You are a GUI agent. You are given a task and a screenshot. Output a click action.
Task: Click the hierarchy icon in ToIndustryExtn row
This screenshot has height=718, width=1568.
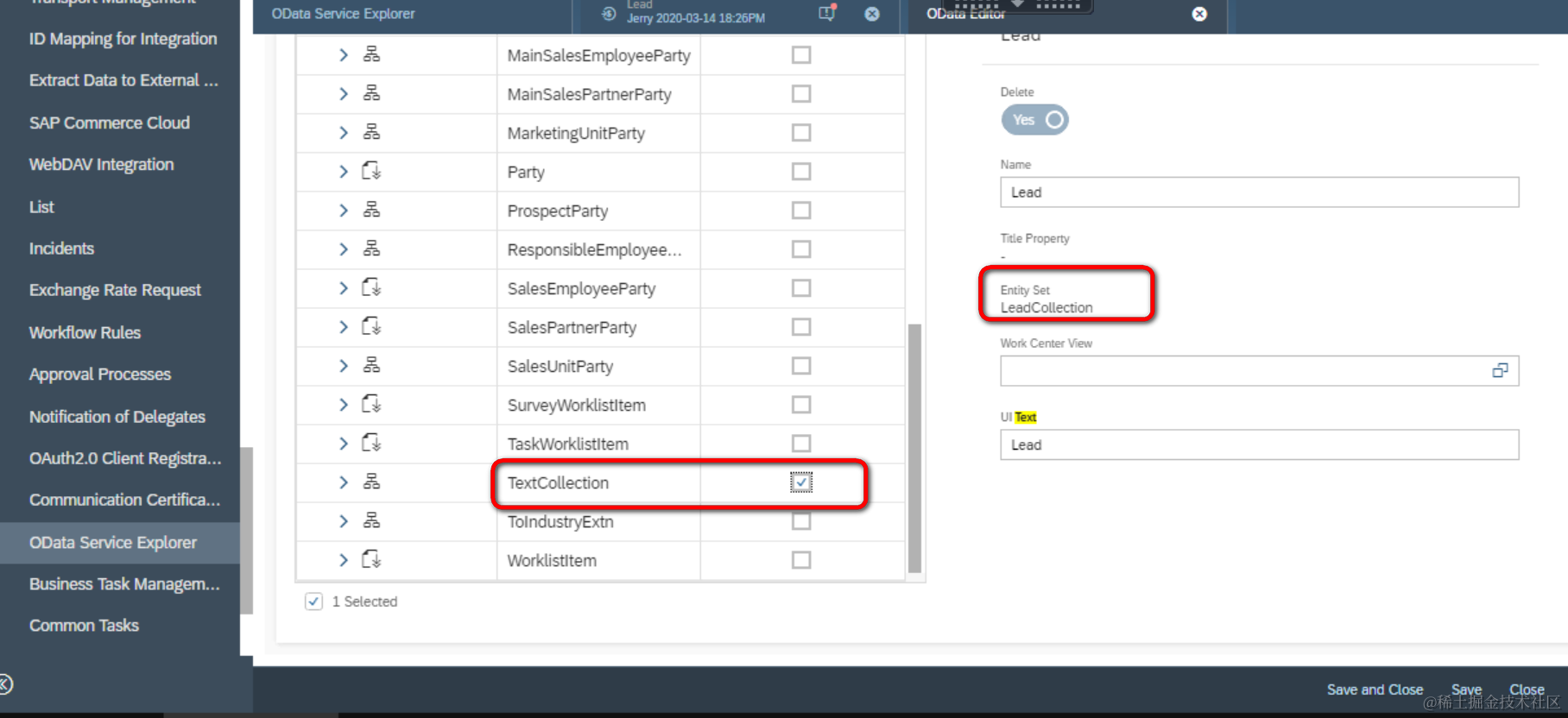click(371, 520)
